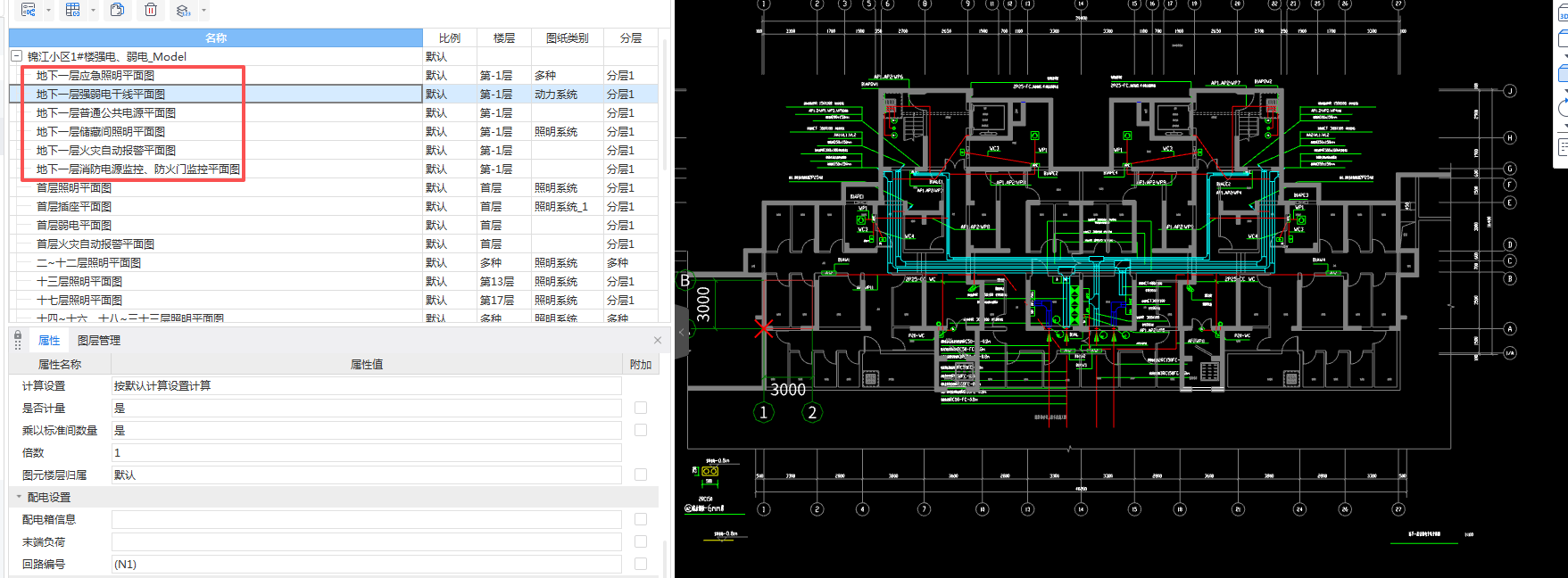Viewport: 1568px width, 578px height.
Task: Click 多种 category cell in 地下一层应急照明平面图 row
Action: click(567, 76)
